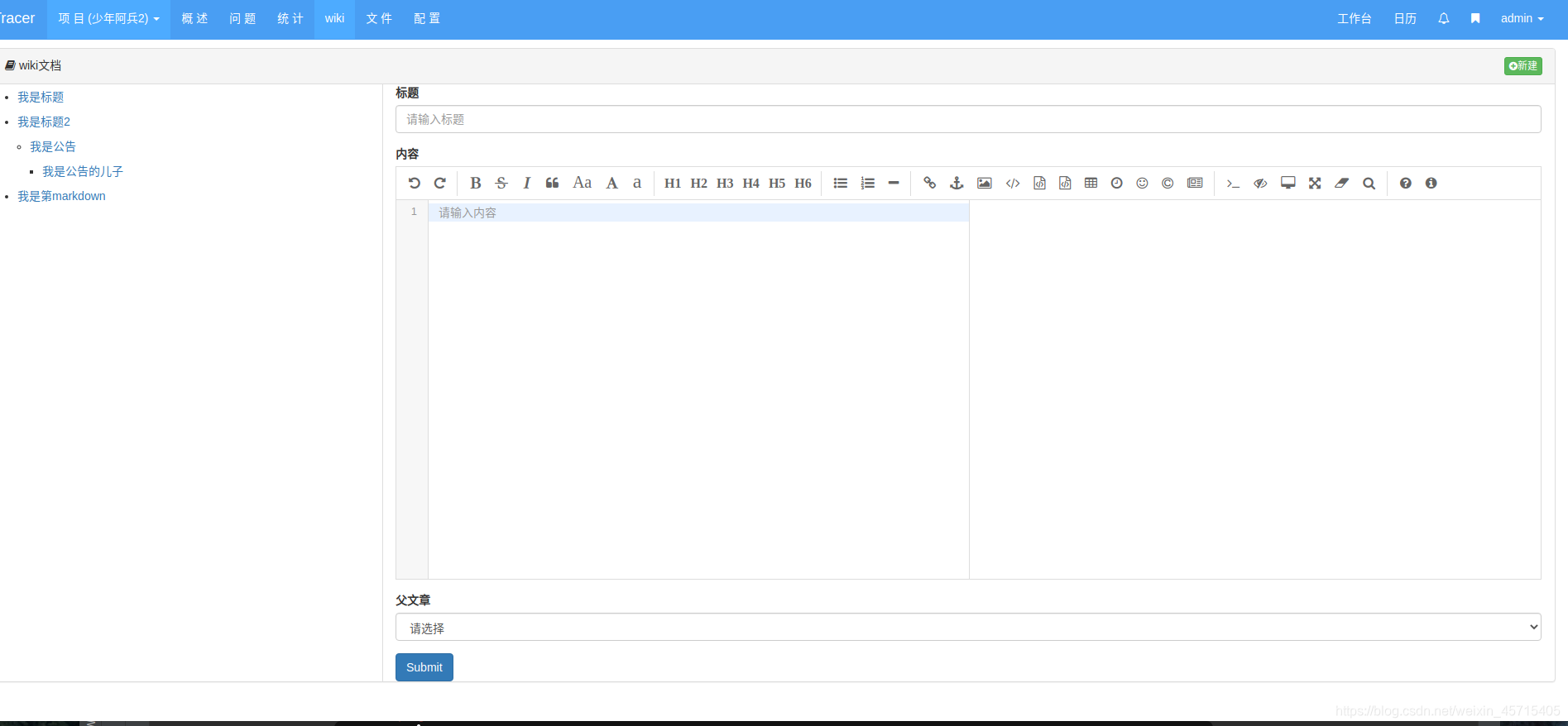Insert an anchor with the anchor icon

point(957,184)
